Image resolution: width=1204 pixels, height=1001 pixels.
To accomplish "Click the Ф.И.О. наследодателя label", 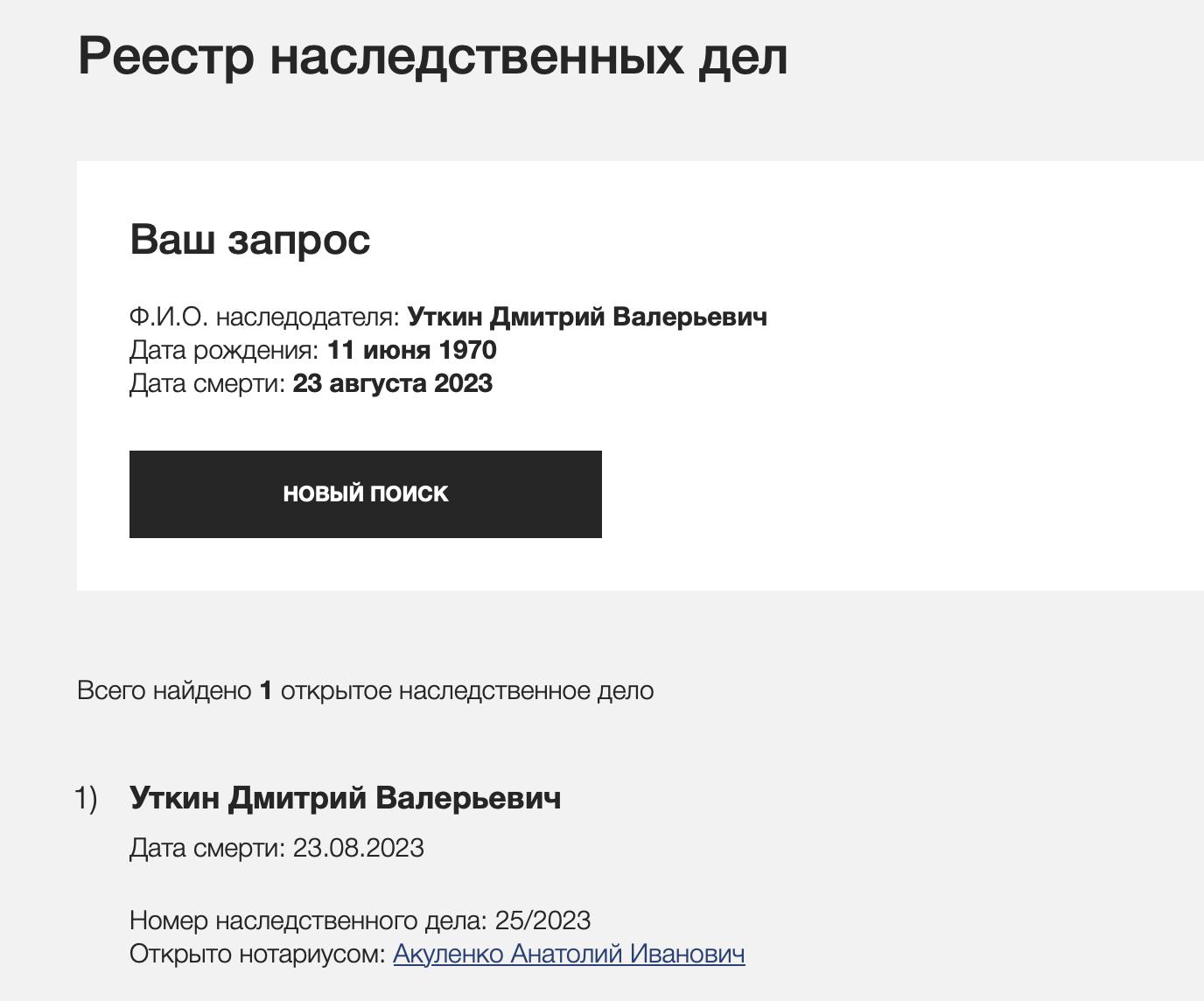I will [x=264, y=317].
